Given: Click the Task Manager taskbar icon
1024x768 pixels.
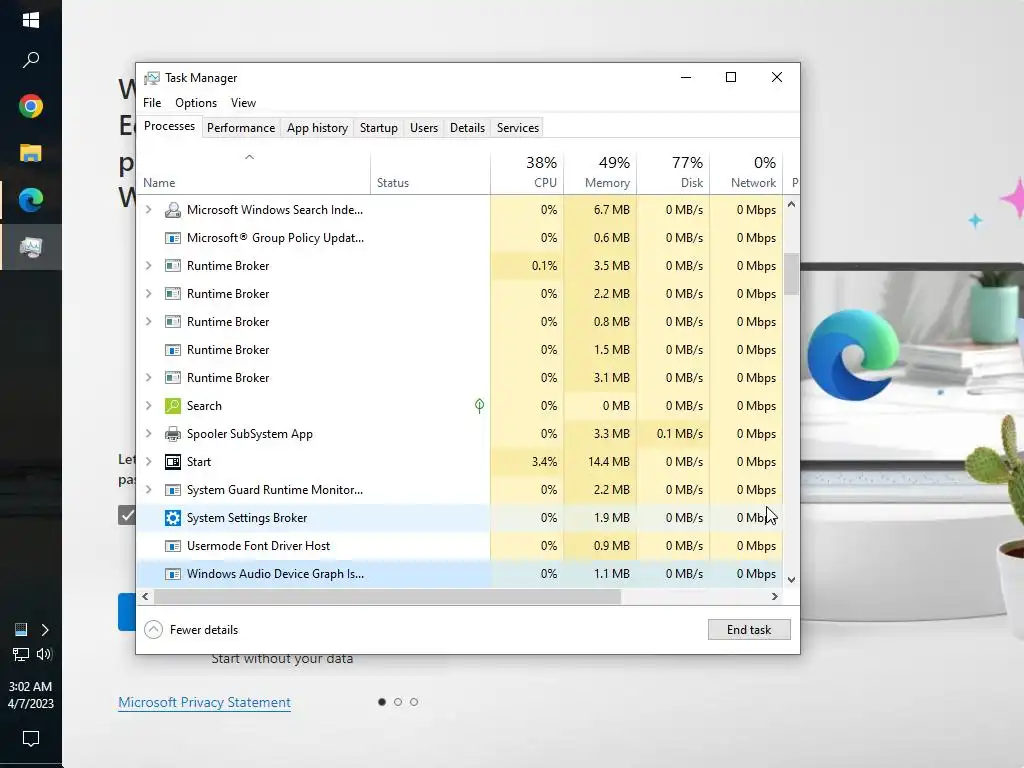Looking at the screenshot, I should point(31,247).
